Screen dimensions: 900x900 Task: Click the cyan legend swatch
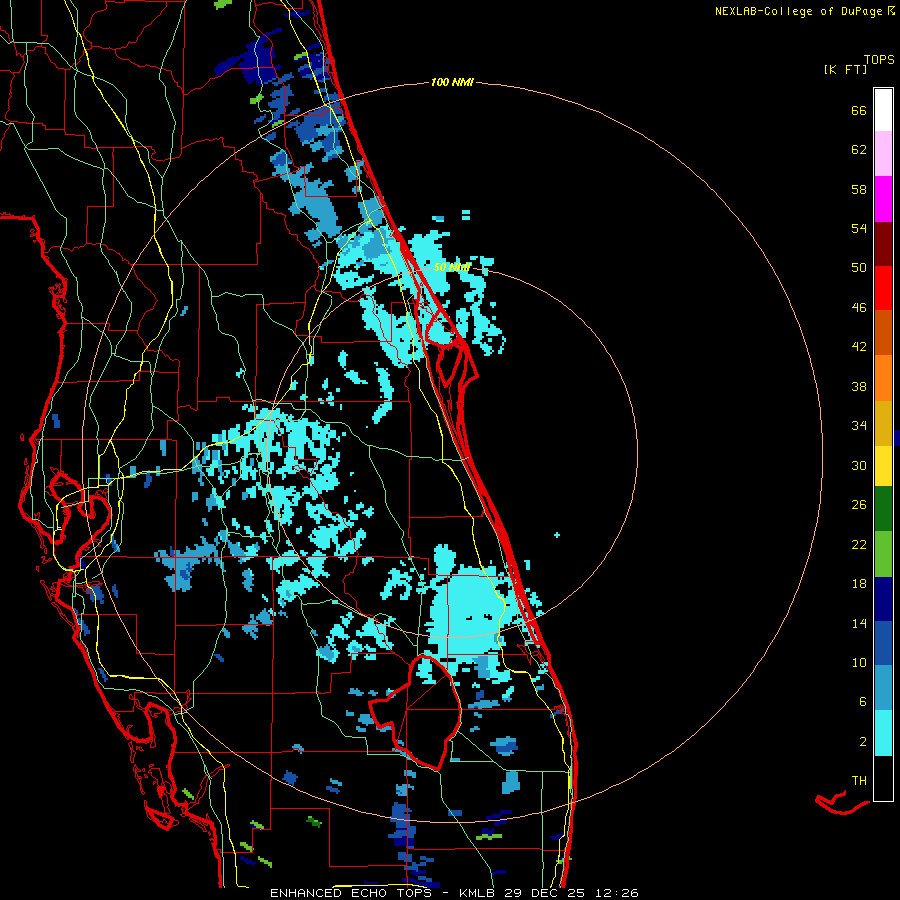coord(883,733)
